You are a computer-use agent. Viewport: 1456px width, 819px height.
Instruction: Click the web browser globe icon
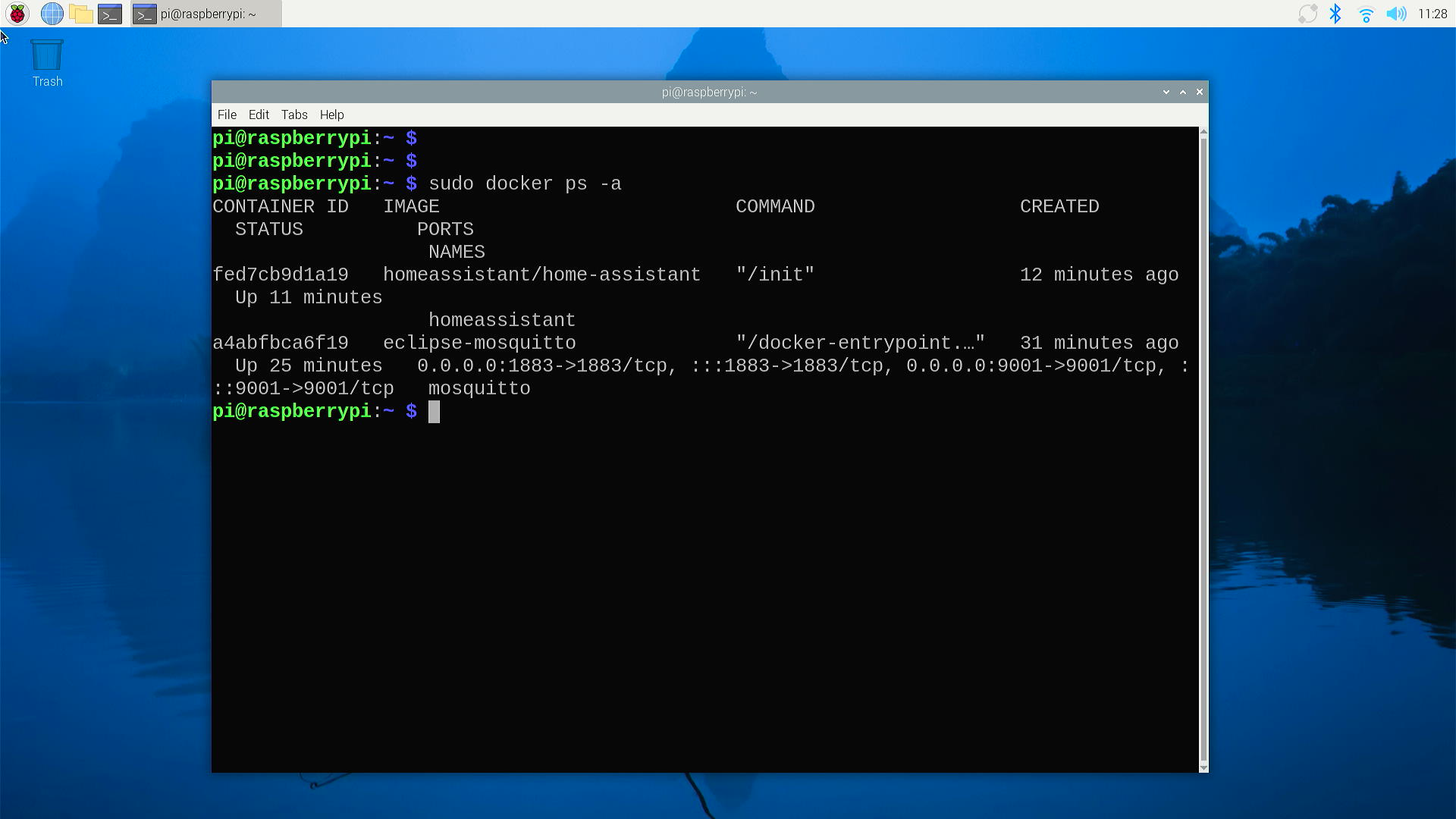52,13
